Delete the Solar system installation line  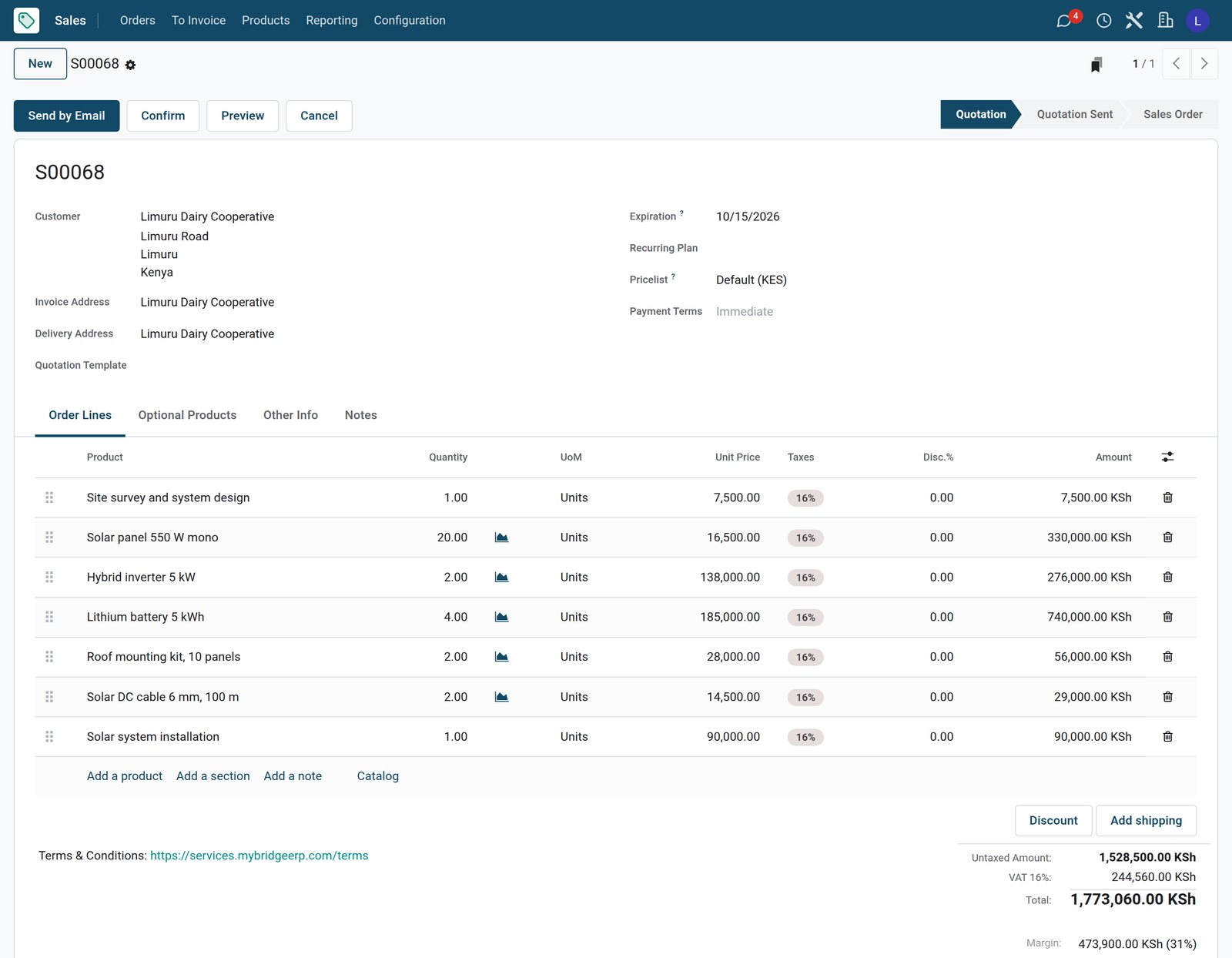[x=1167, y=737]
